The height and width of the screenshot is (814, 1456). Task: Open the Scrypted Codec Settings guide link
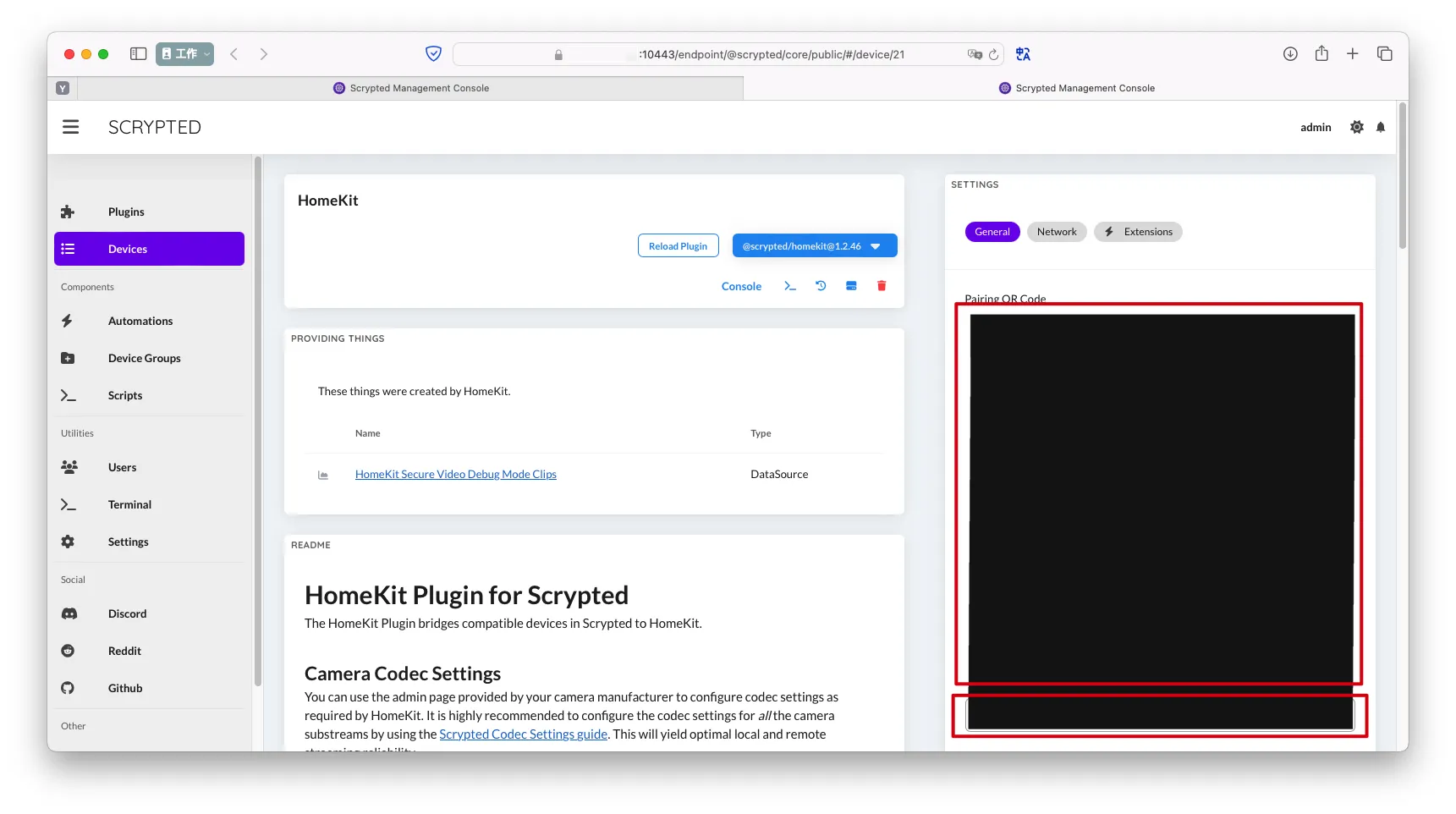click(524, 734)
